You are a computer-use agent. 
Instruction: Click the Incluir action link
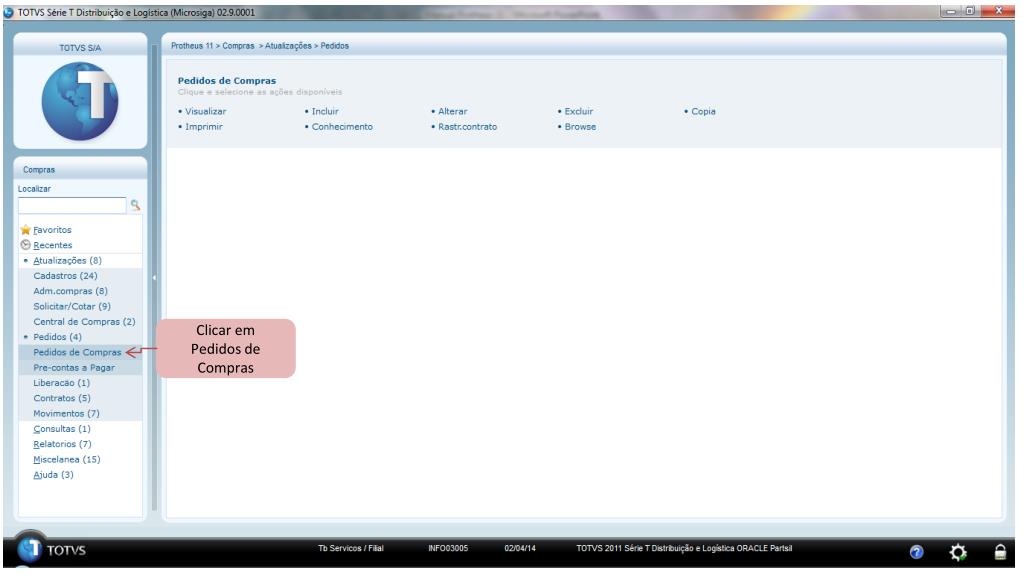click(325, 112)
